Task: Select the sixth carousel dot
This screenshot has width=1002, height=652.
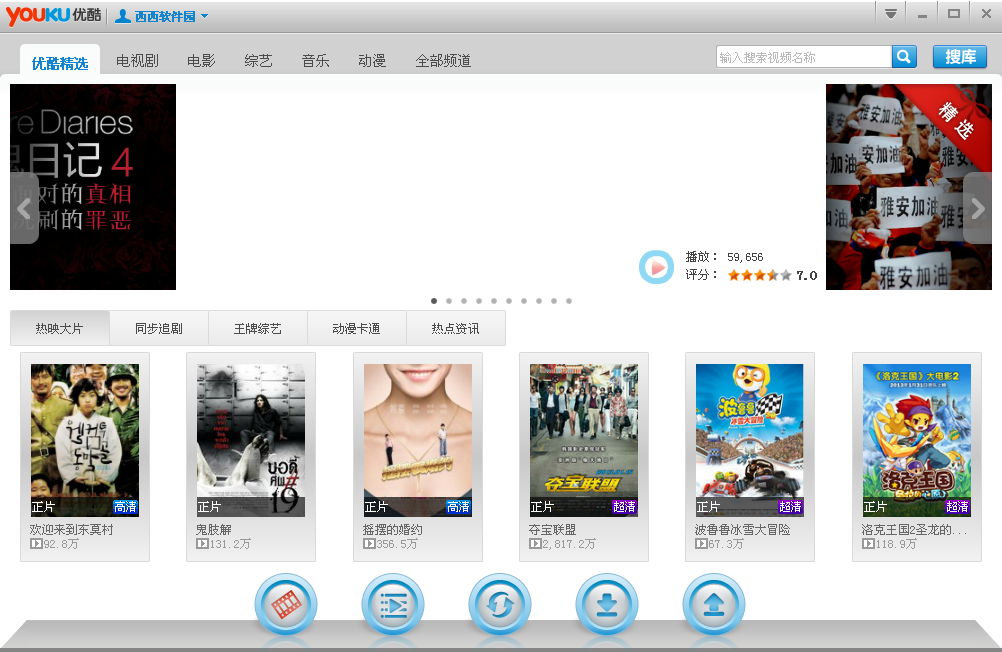Action: coord(509,300)
